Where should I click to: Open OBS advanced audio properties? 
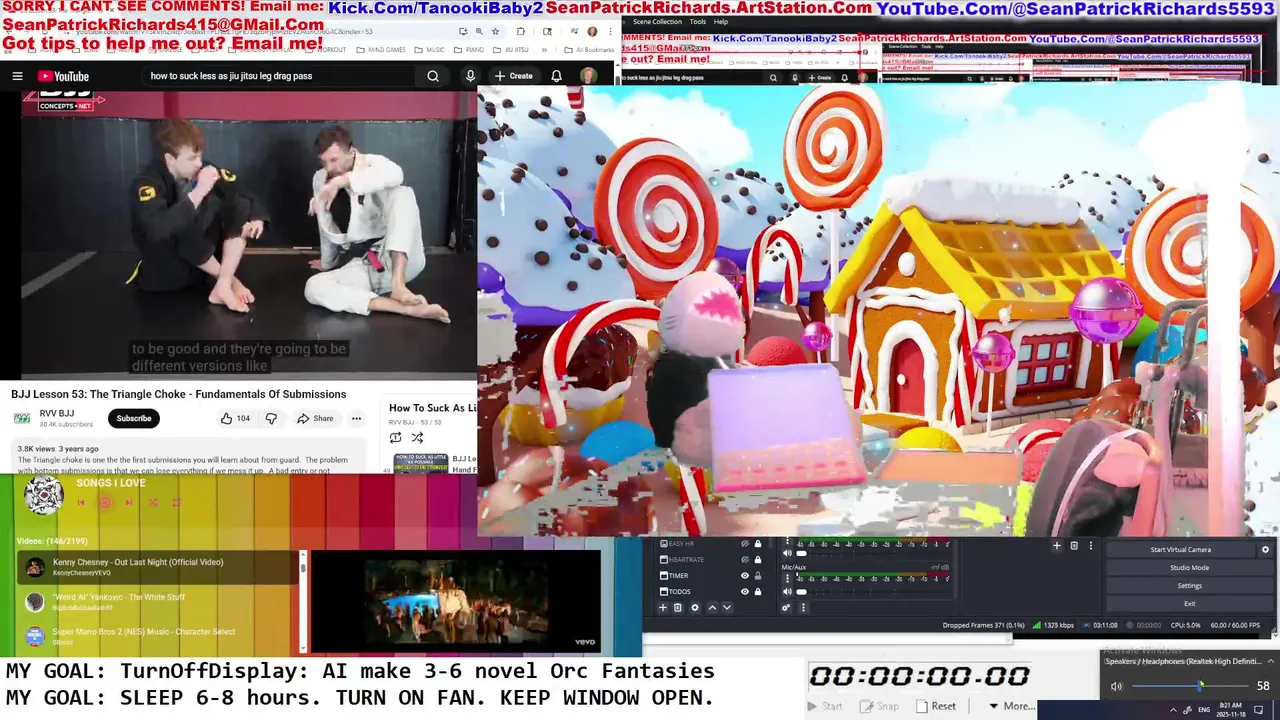tap(786, 608)
